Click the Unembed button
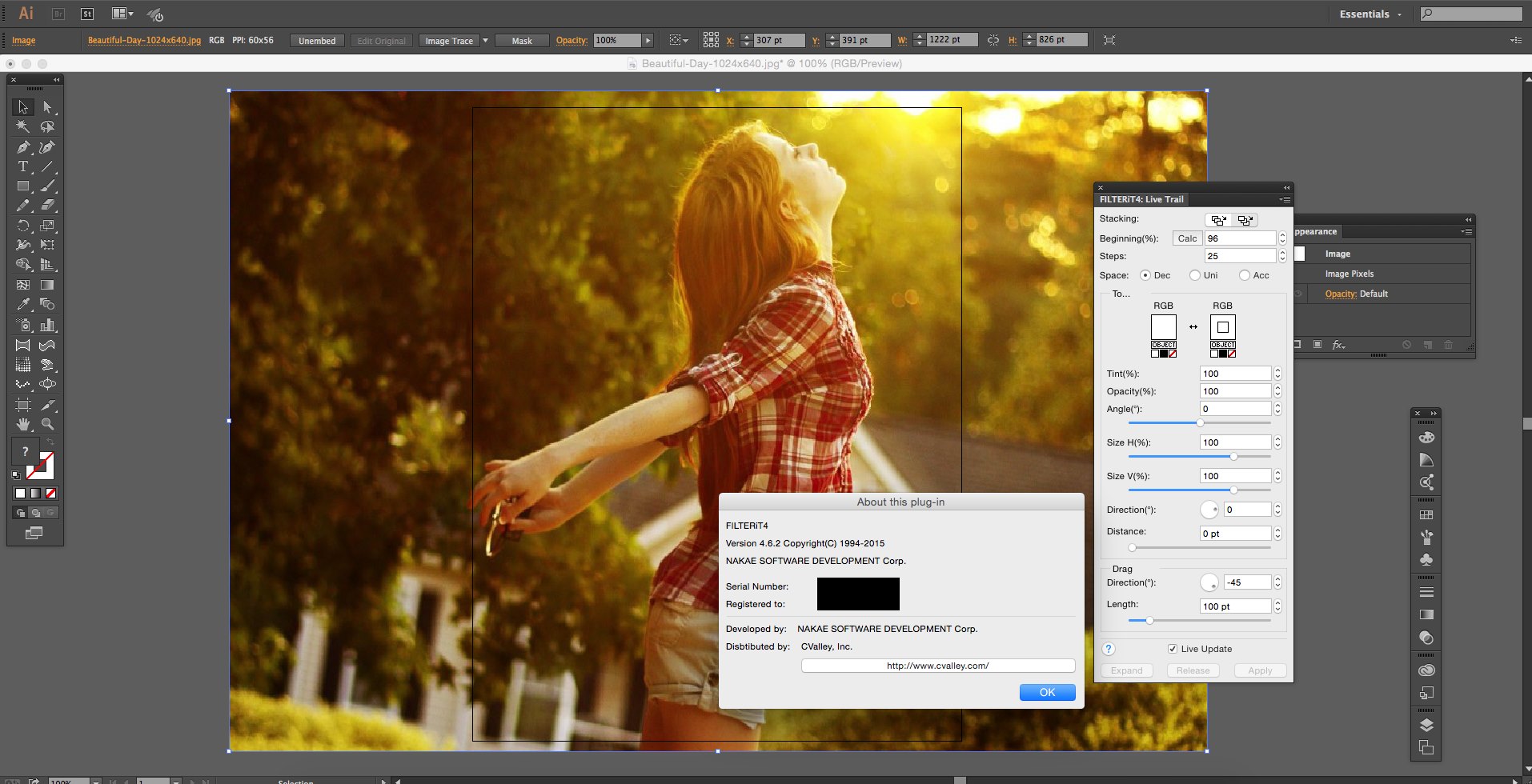This screenshot has width=1532, height=784. pos(317,41)
